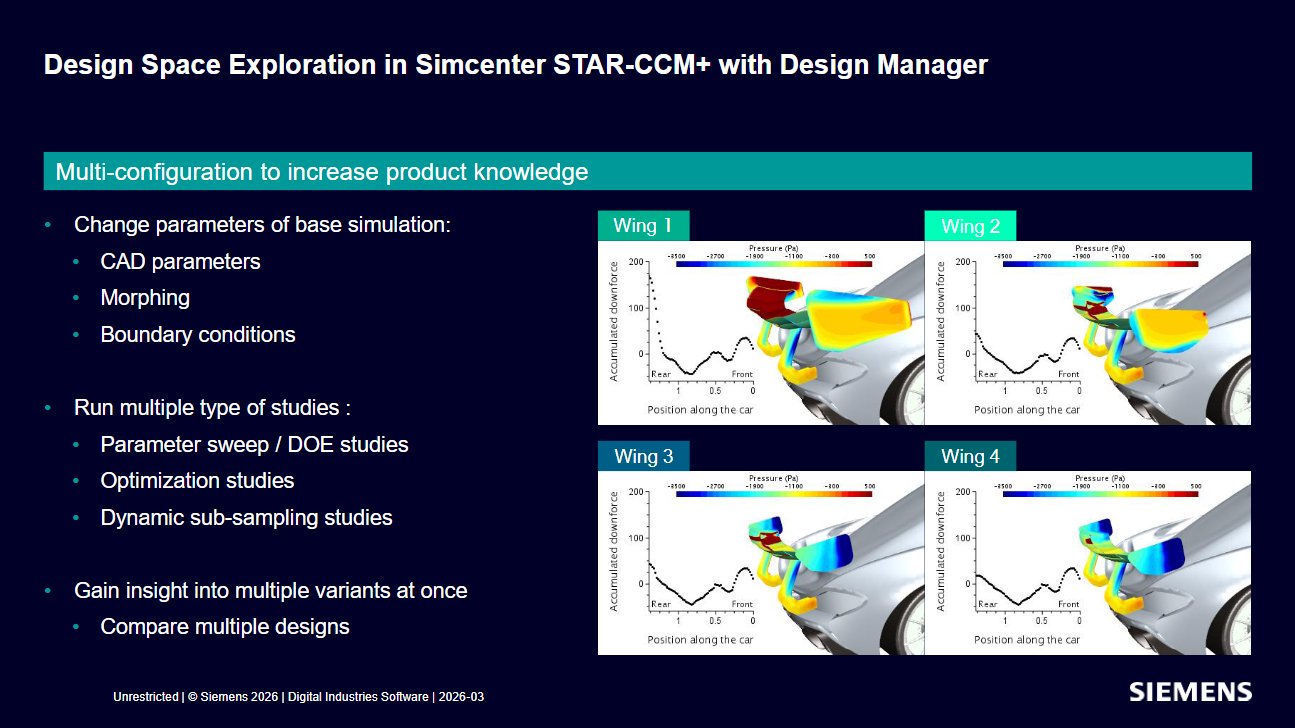Select the 'Multi-configuration to increase product knowledge' banner
The height and width of the screenshot is (728, 1295).
648,171
